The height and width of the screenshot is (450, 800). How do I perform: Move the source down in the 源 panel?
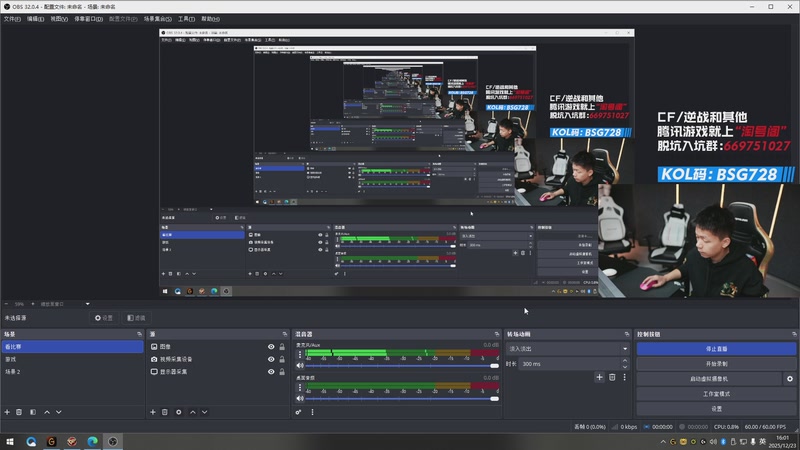(x=205, y=412)
